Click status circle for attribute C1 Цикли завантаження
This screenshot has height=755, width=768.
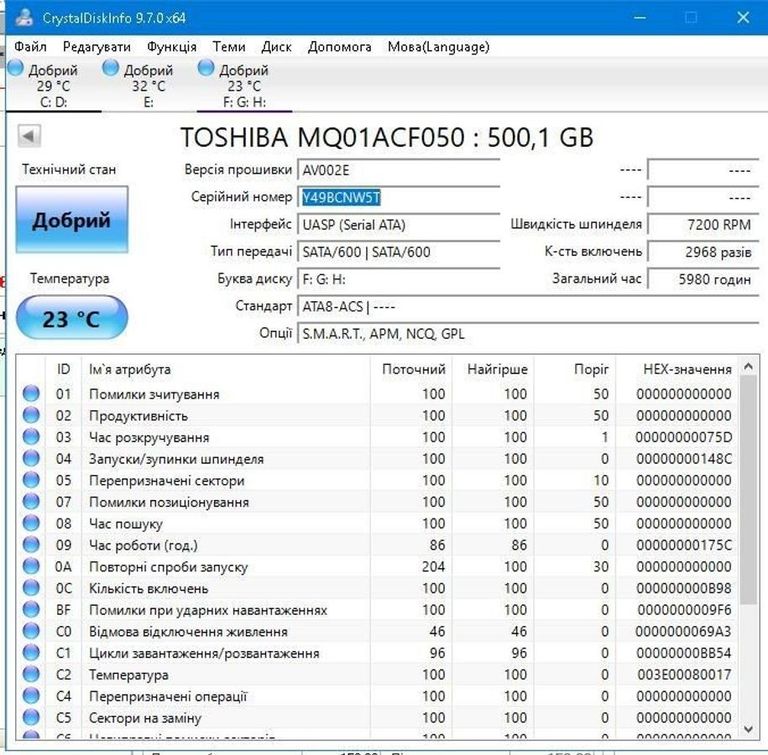point(31,652)
